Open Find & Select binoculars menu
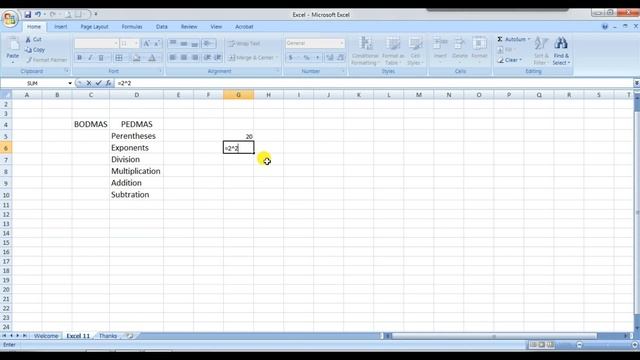 (561, 51)
